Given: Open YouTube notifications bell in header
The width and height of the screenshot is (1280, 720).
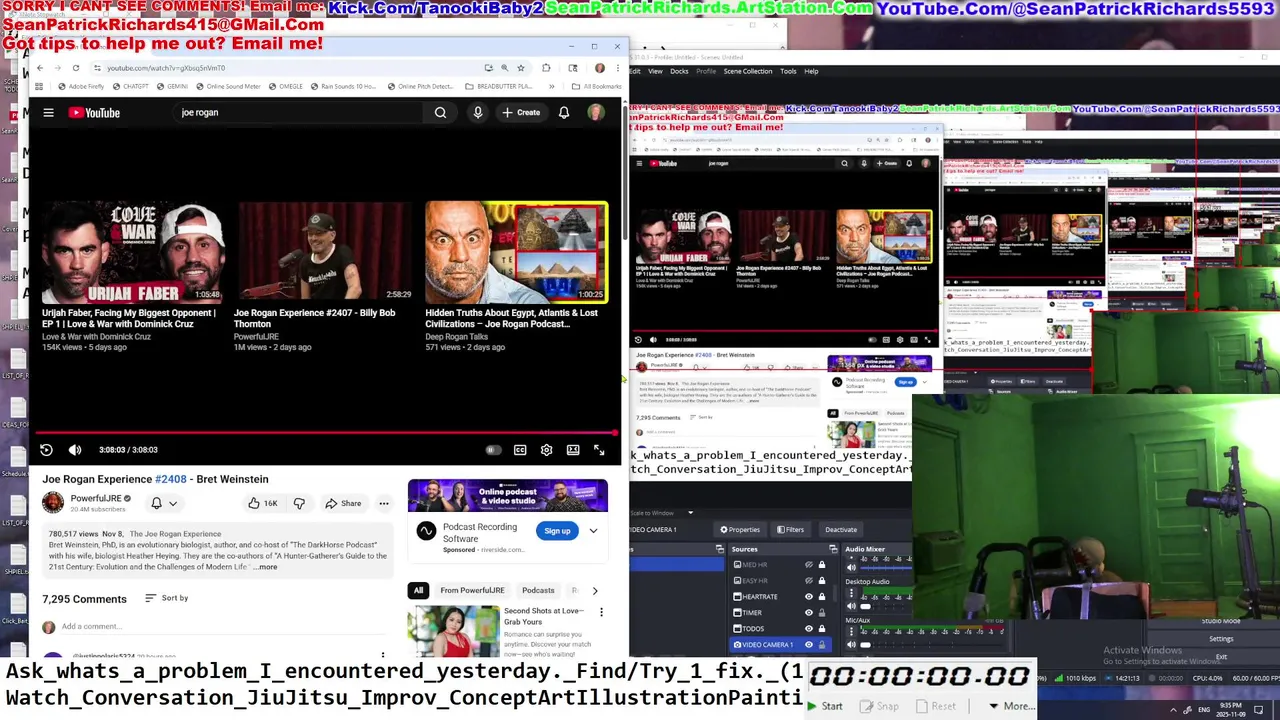Looking at the screenshot, I should pos(564,113).
